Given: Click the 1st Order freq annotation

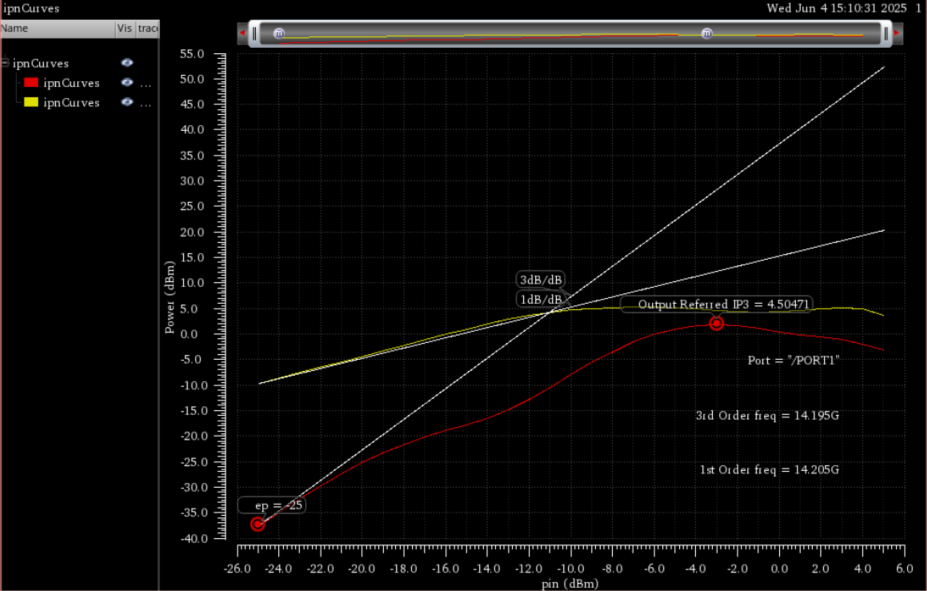Looking at the screenshot, I should pyautogui.click(x=769, y=470).
